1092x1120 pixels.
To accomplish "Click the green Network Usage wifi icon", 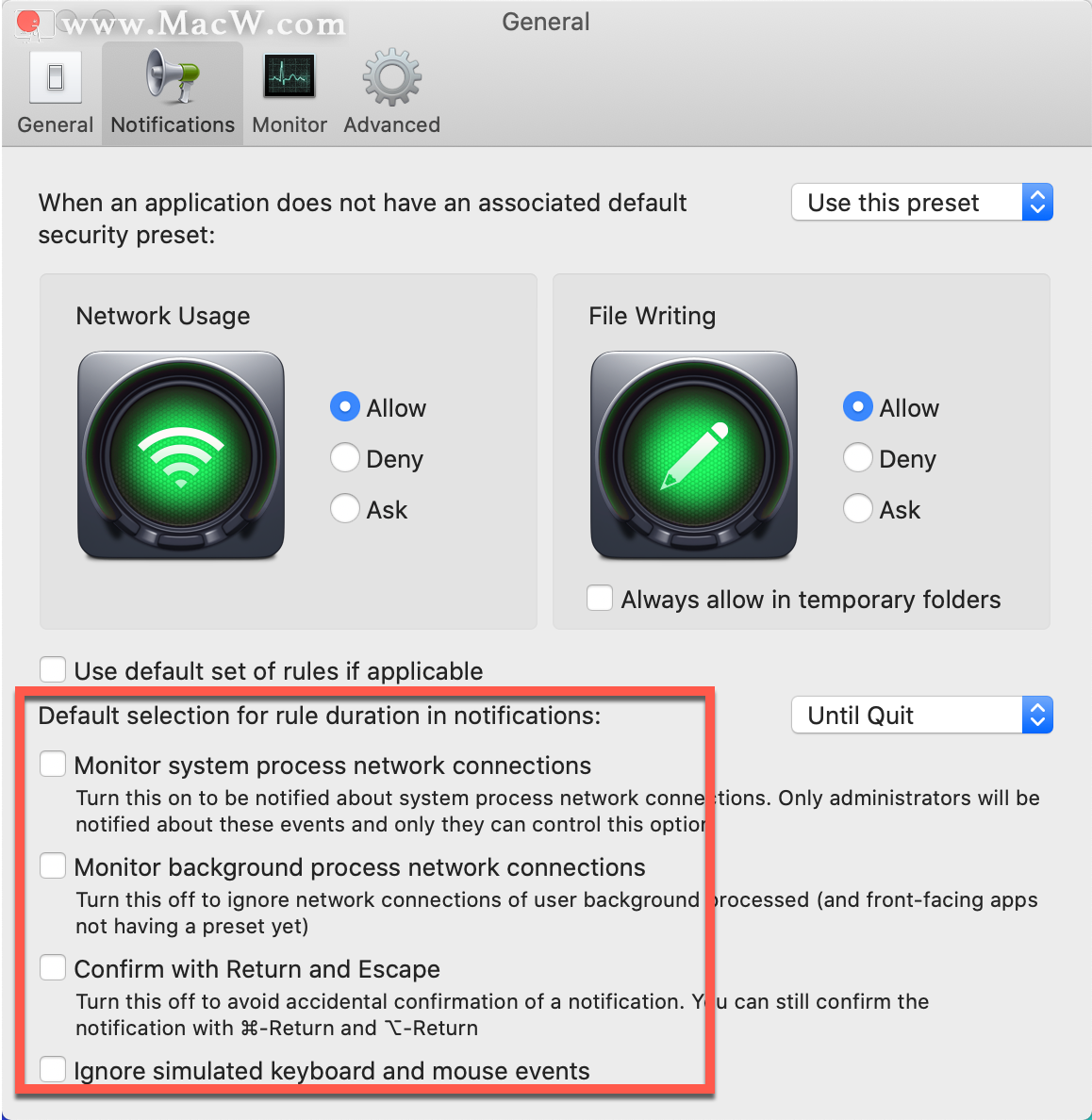I will point(181,455).
